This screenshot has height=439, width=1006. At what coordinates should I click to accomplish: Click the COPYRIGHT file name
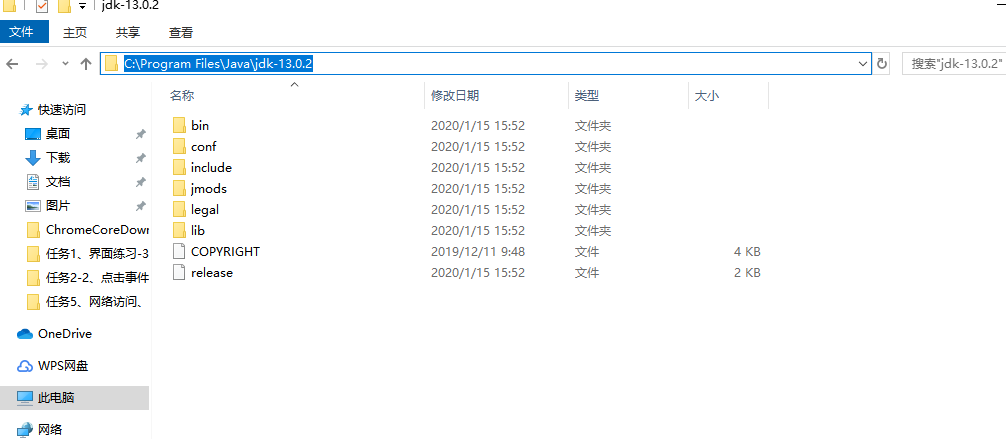pos(225,252)
